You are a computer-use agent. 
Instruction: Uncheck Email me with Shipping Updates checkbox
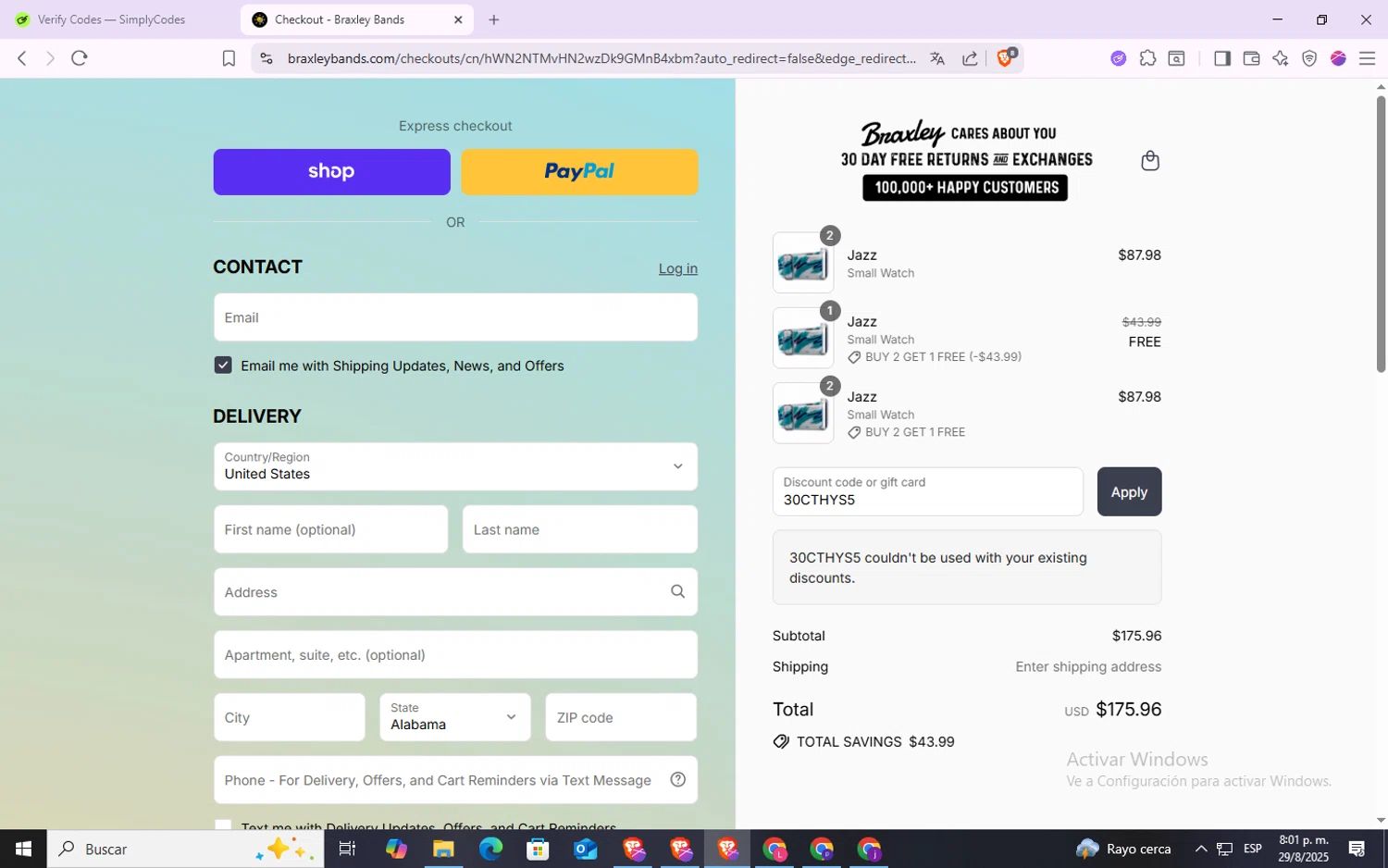pos(223,365)
